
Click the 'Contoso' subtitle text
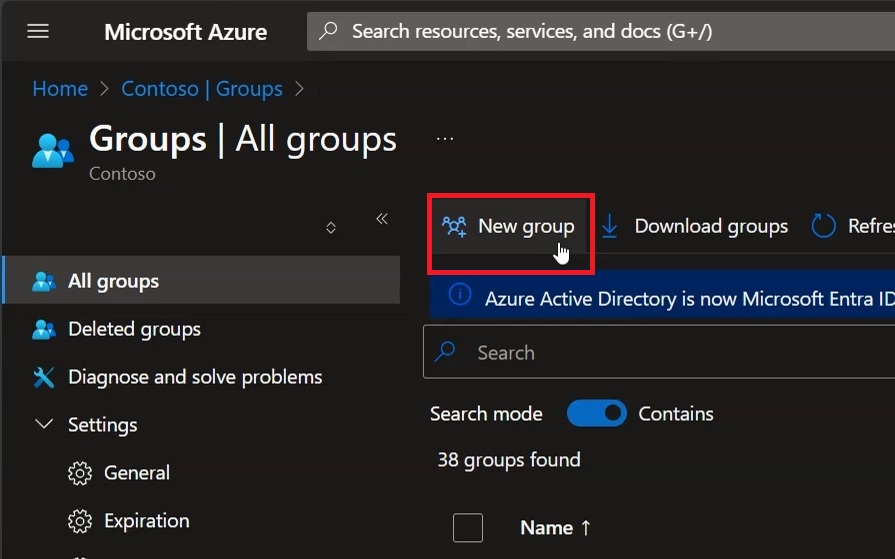pos(122,174)
